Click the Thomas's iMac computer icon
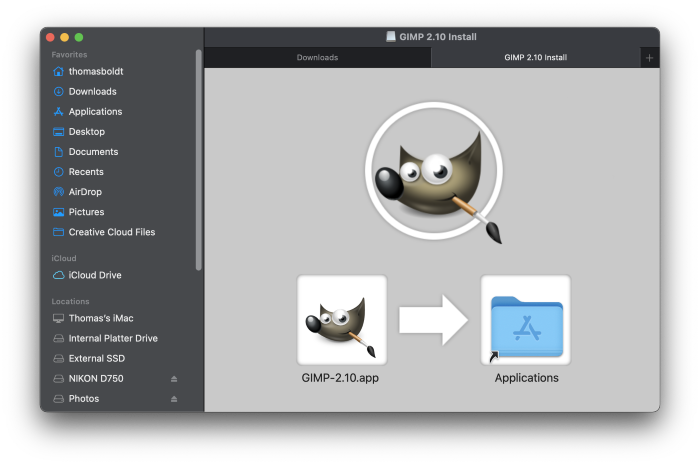This screenshot has height=465, width=700. coord(58,318)
